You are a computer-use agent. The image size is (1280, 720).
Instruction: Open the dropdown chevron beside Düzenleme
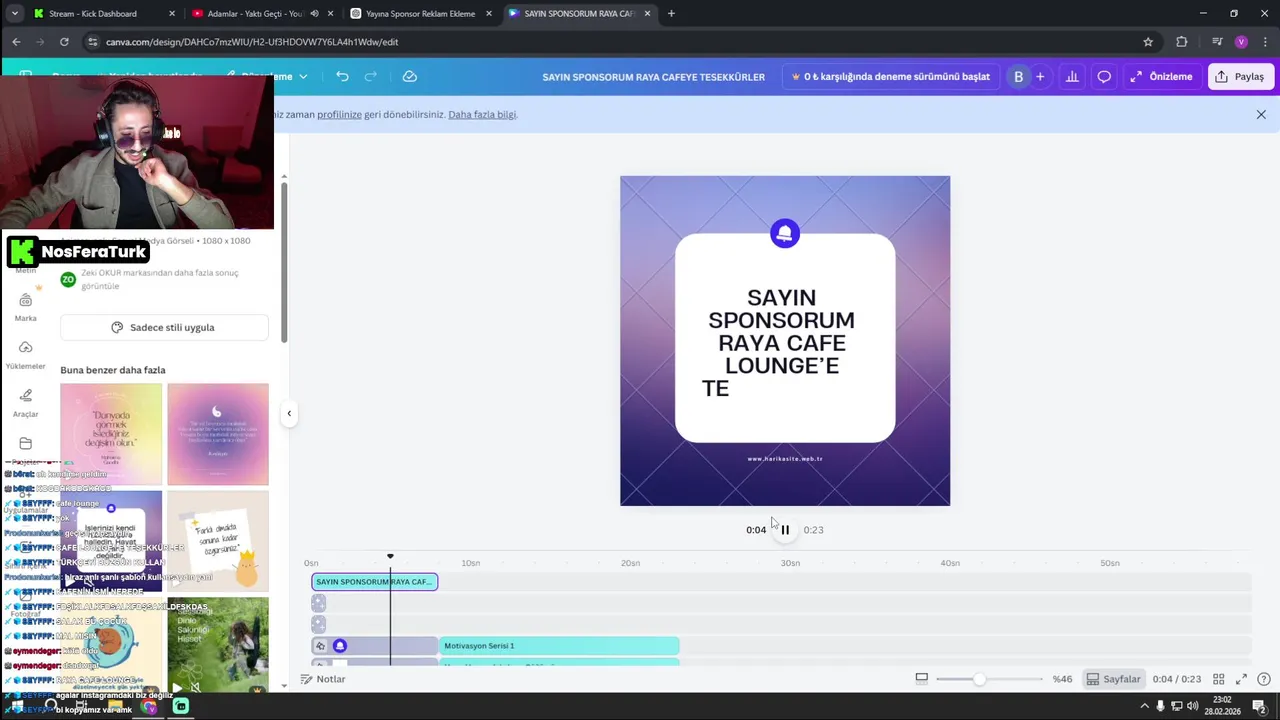pos(303,76)
